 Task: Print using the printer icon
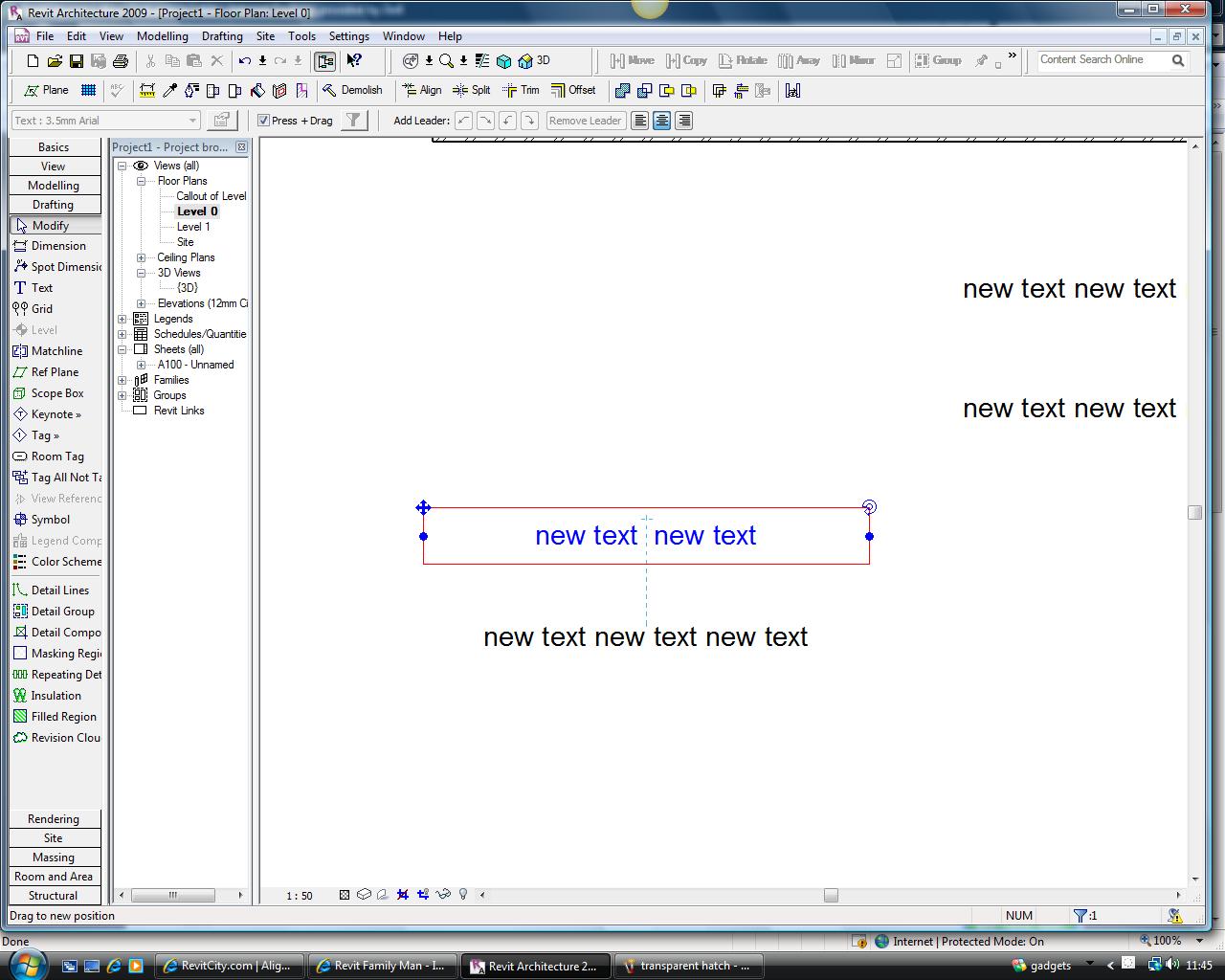coord(120,60)
